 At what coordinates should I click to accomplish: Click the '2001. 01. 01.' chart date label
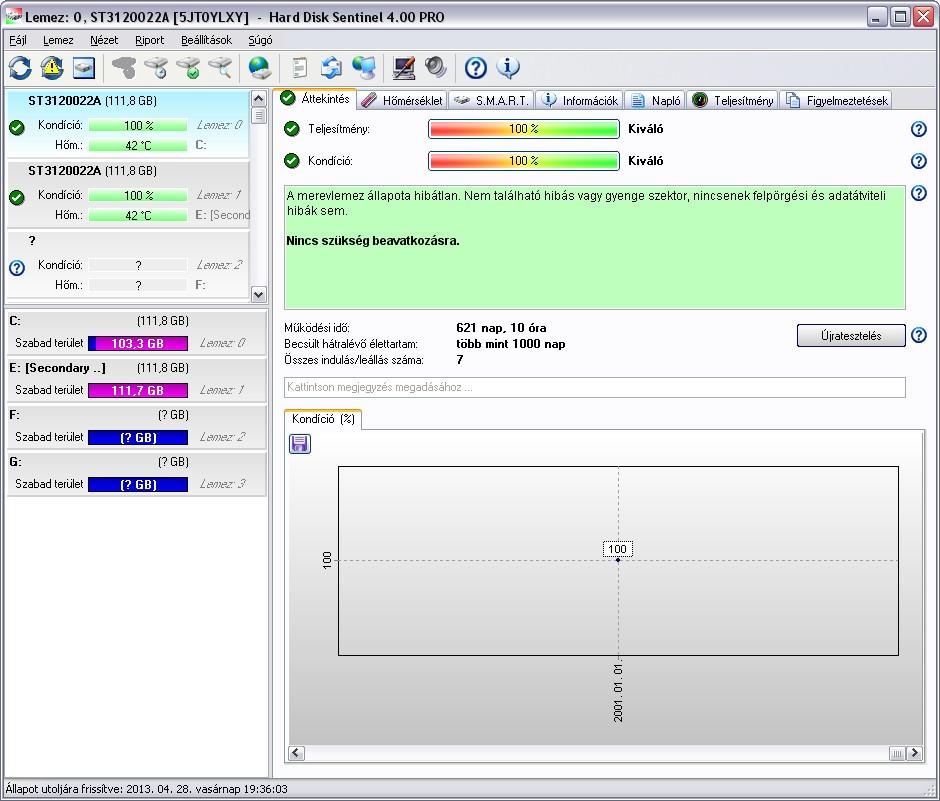[x=618, y=692]
